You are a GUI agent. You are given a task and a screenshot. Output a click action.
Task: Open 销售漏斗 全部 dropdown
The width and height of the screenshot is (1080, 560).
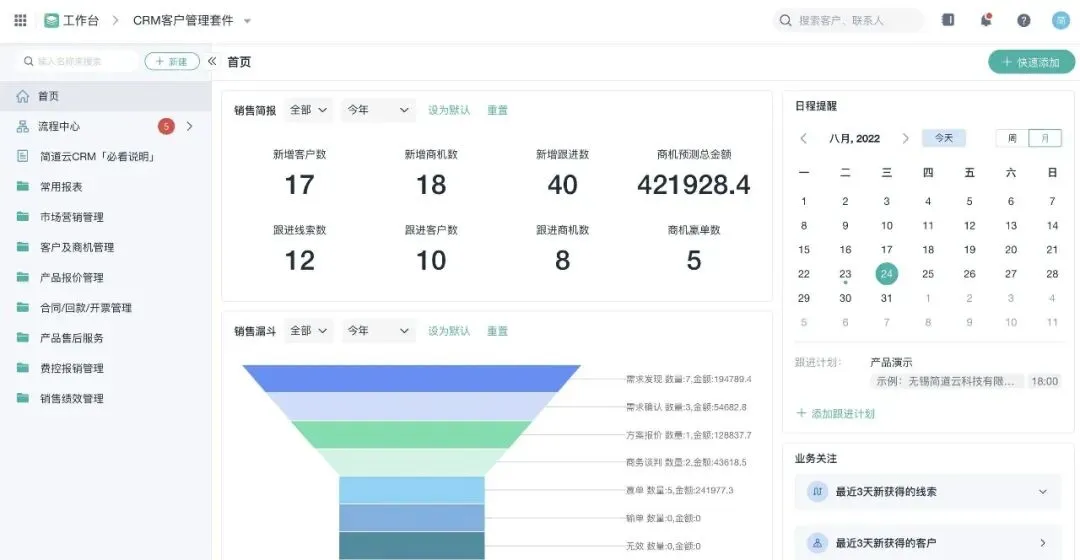point(308,331)
